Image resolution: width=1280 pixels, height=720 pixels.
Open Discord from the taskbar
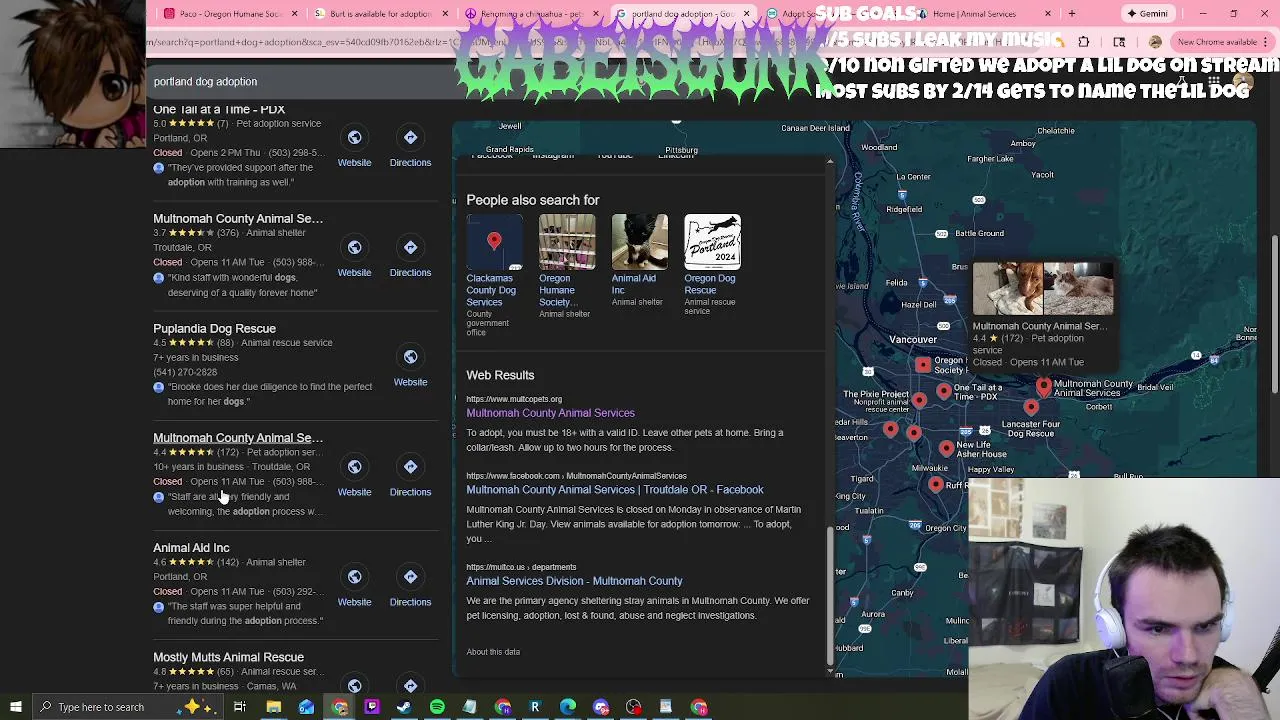click(x=601, y=707)
